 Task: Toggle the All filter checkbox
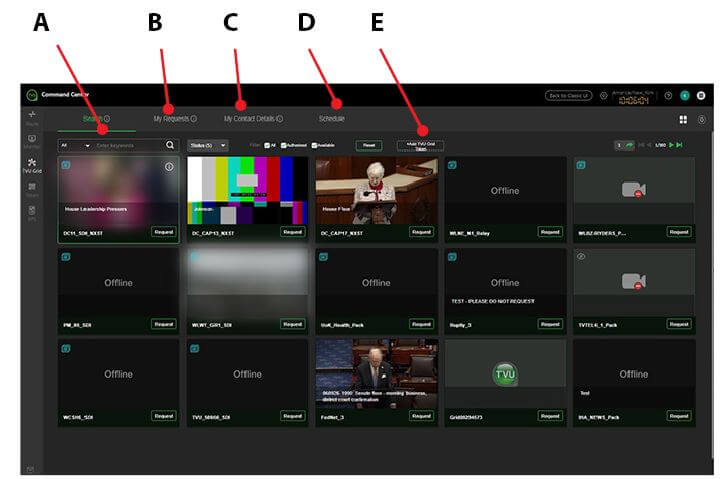click(x=267, y=145)
